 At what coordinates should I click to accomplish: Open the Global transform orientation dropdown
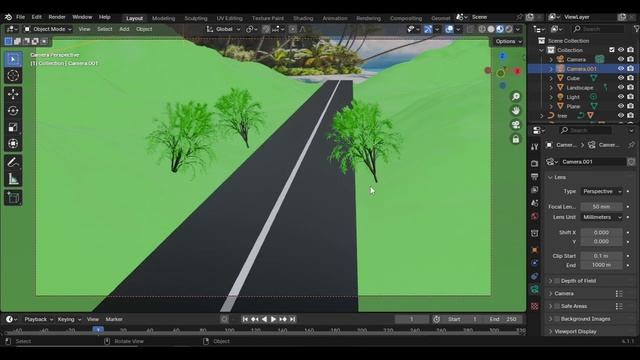223,29
